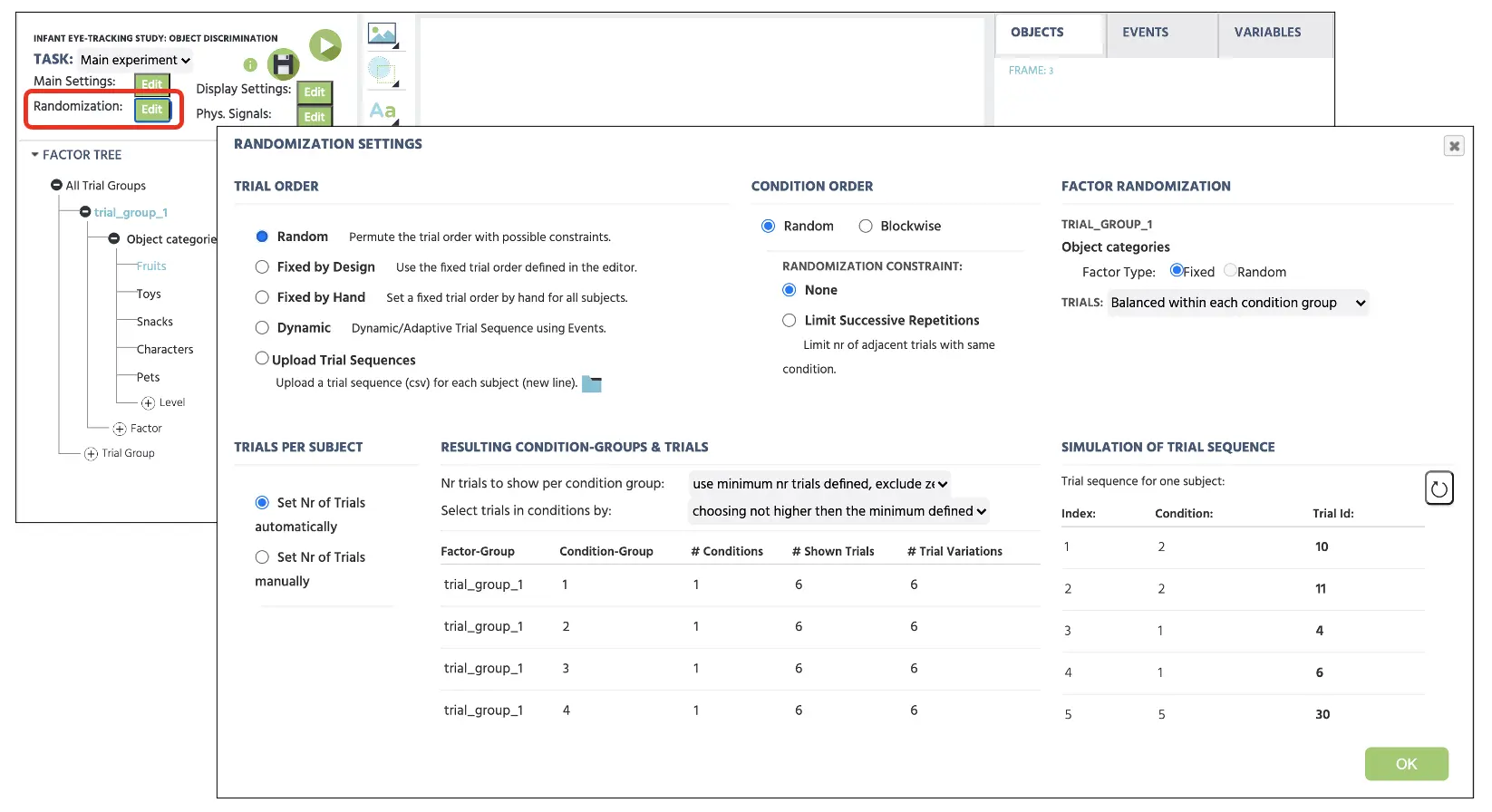Close the Randomization Settings dialog
The width and height of the screenshot is (1492, 812).
coord(1454,145)
